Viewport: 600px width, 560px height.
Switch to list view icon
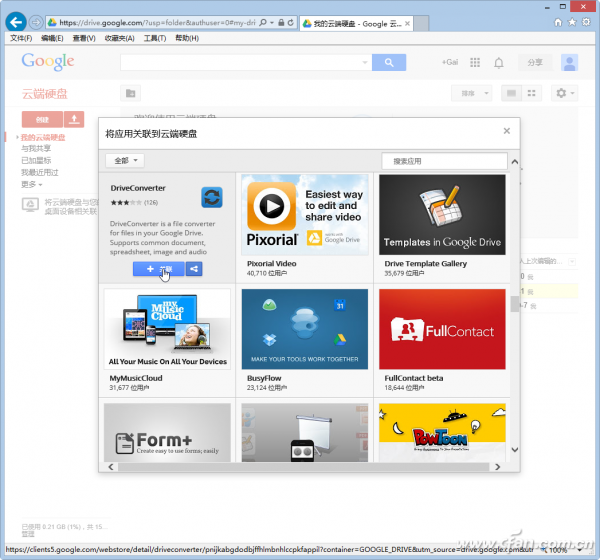click(x=511, y=93)
